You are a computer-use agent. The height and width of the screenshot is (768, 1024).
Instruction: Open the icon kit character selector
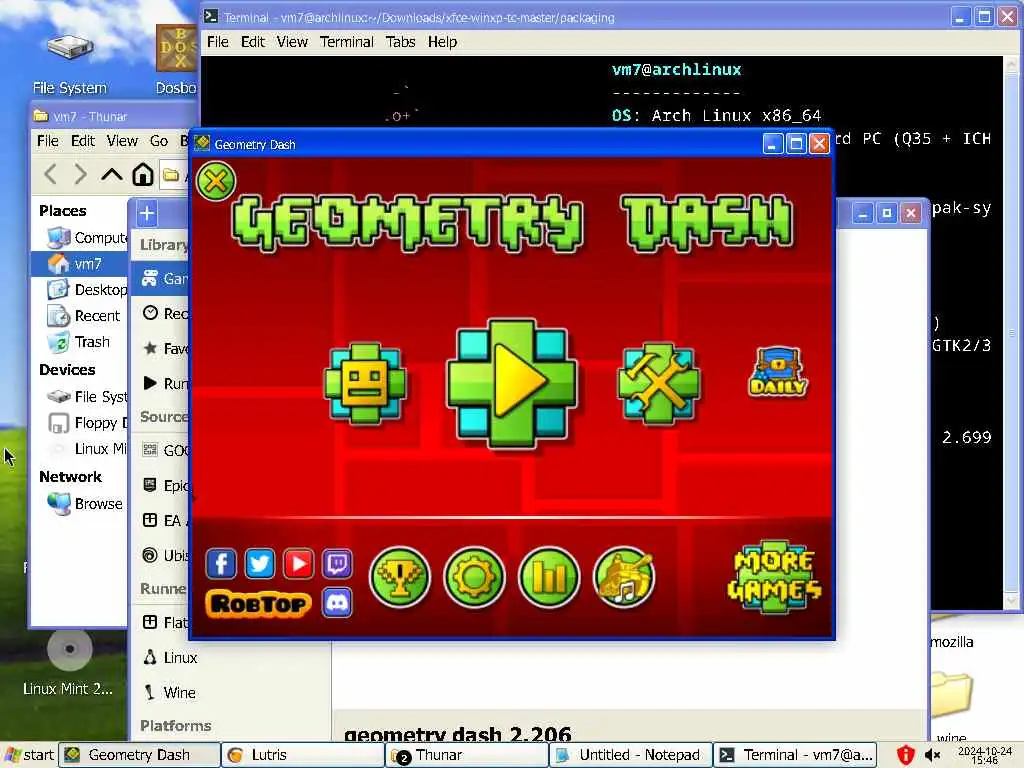coord(365,383)
